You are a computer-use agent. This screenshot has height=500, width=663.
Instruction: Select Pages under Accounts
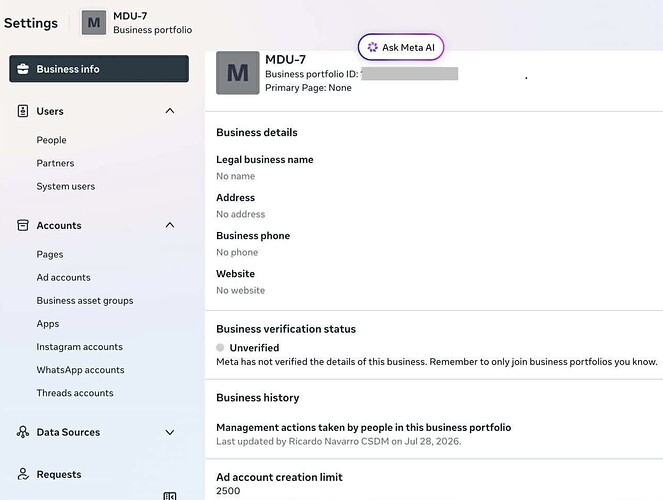click(x=50, y=254)
